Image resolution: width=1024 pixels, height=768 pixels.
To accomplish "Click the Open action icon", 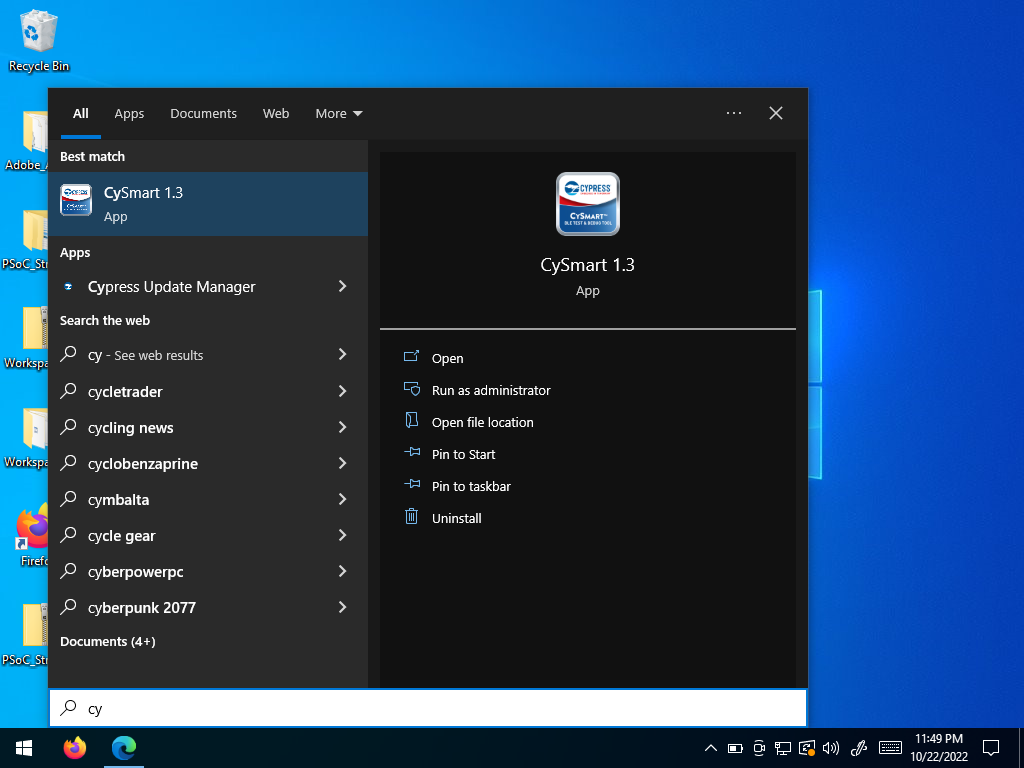I will pyautogui.click(x=411, y=357).
